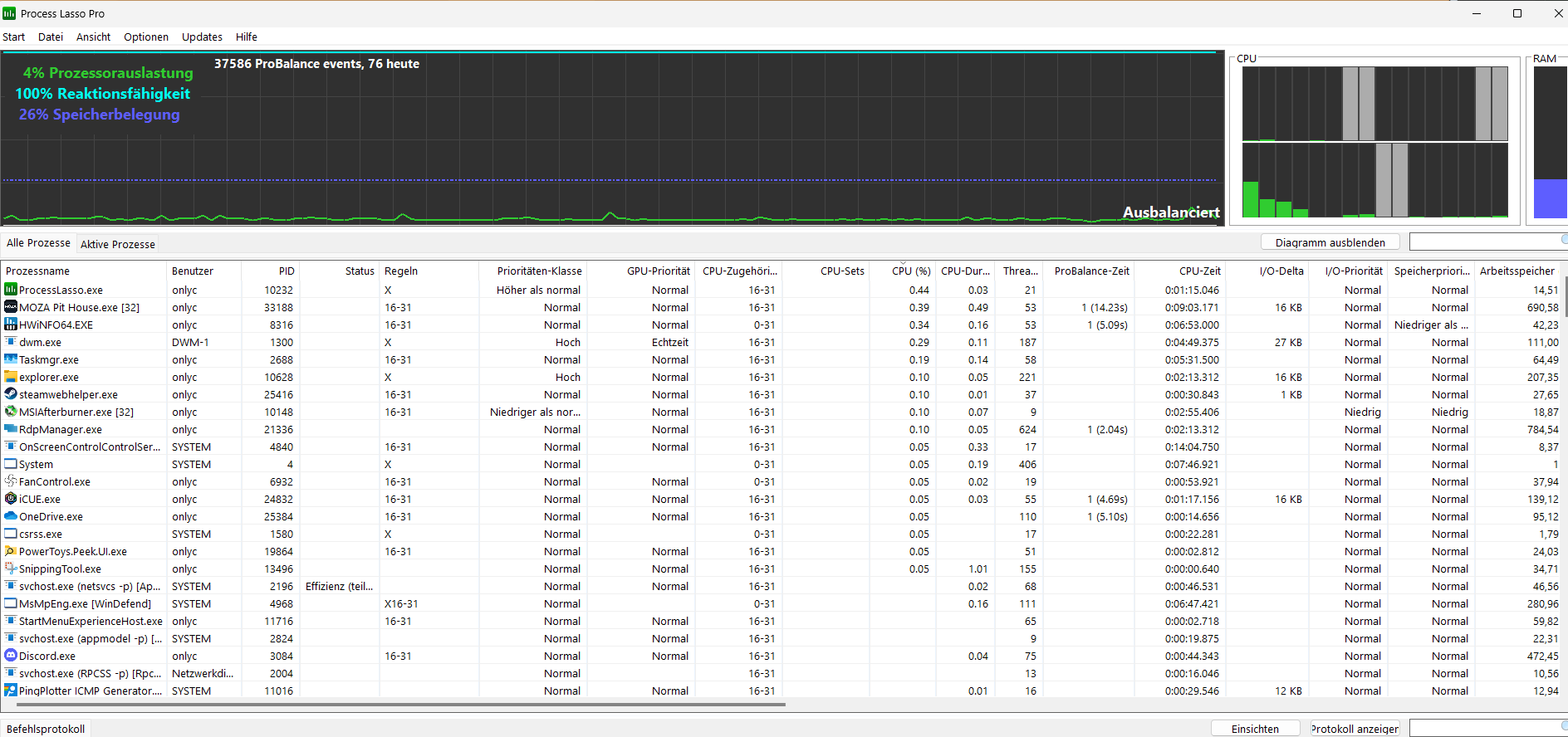
Task: Switch to the Aktive Prozesse tab
Action: (118, 244)
